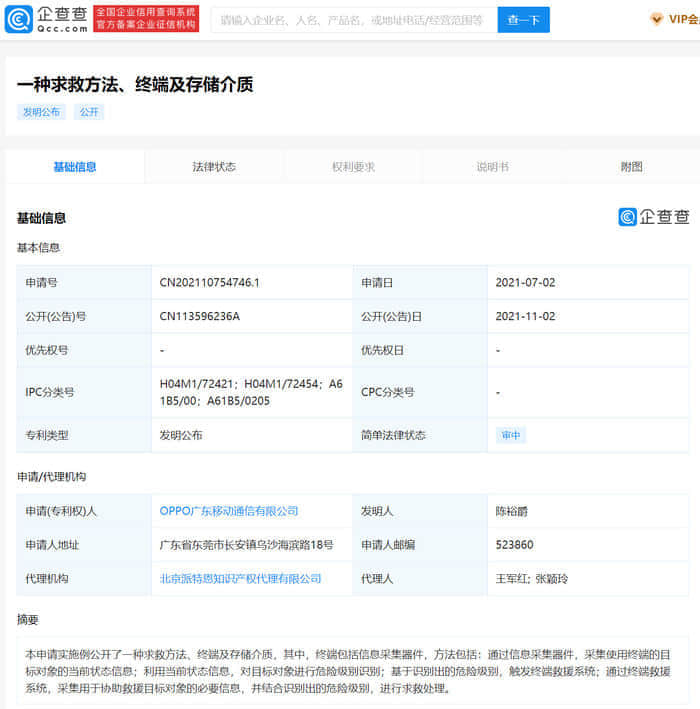700x709 pixels.
Task: Open the 北京派特恩知识产权代理有限公司 agency link
Action: coord(241,578)
